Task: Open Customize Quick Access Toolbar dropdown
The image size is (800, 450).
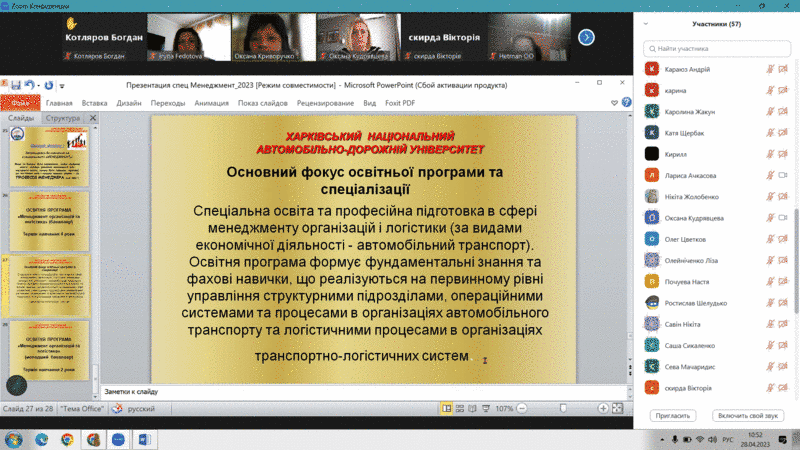Action: (62, 86)
